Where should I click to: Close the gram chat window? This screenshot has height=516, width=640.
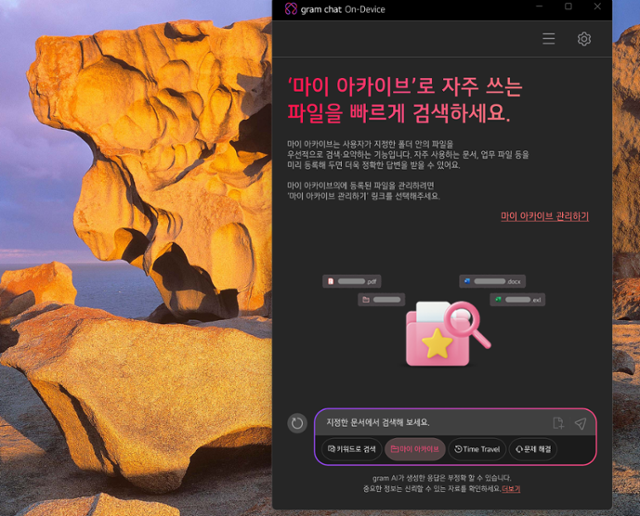pos(597,7)
